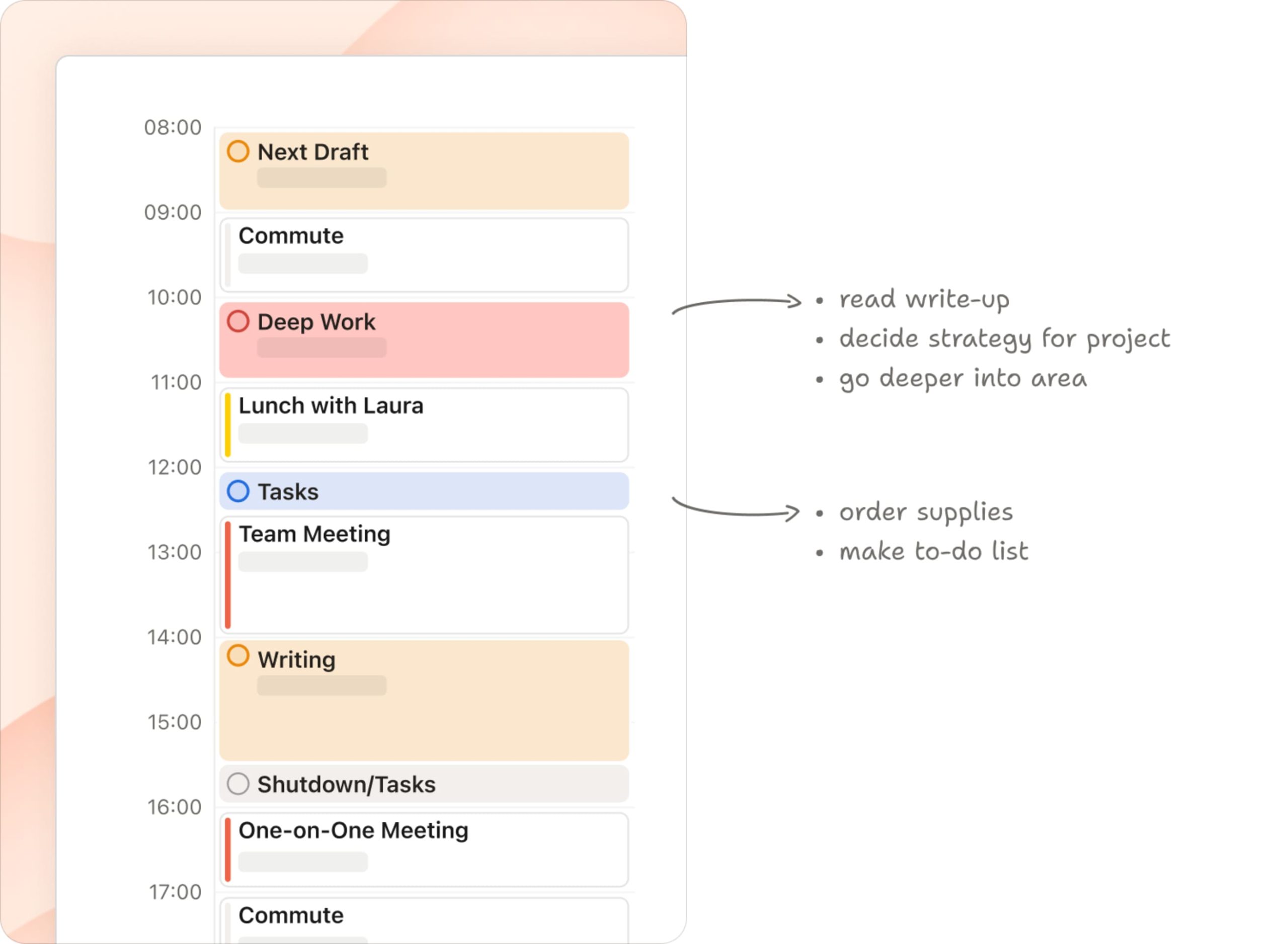The width and height of the screenshot is (1288, 944).
Task: Select the Writing time block title
Action: [296, 660]
